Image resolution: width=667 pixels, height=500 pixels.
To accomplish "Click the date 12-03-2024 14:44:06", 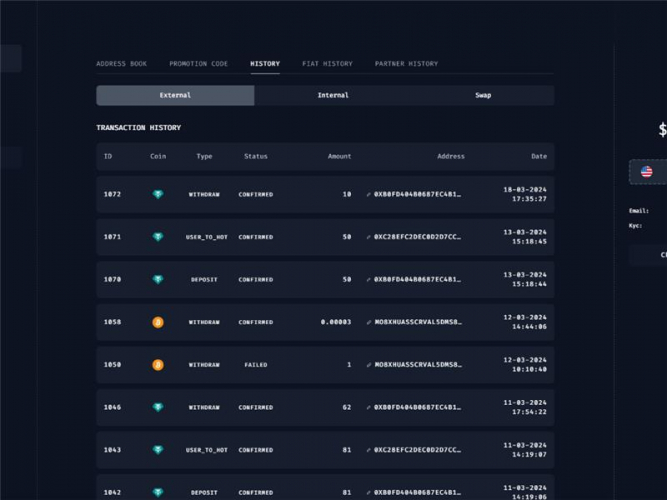I will pos(525,322).
